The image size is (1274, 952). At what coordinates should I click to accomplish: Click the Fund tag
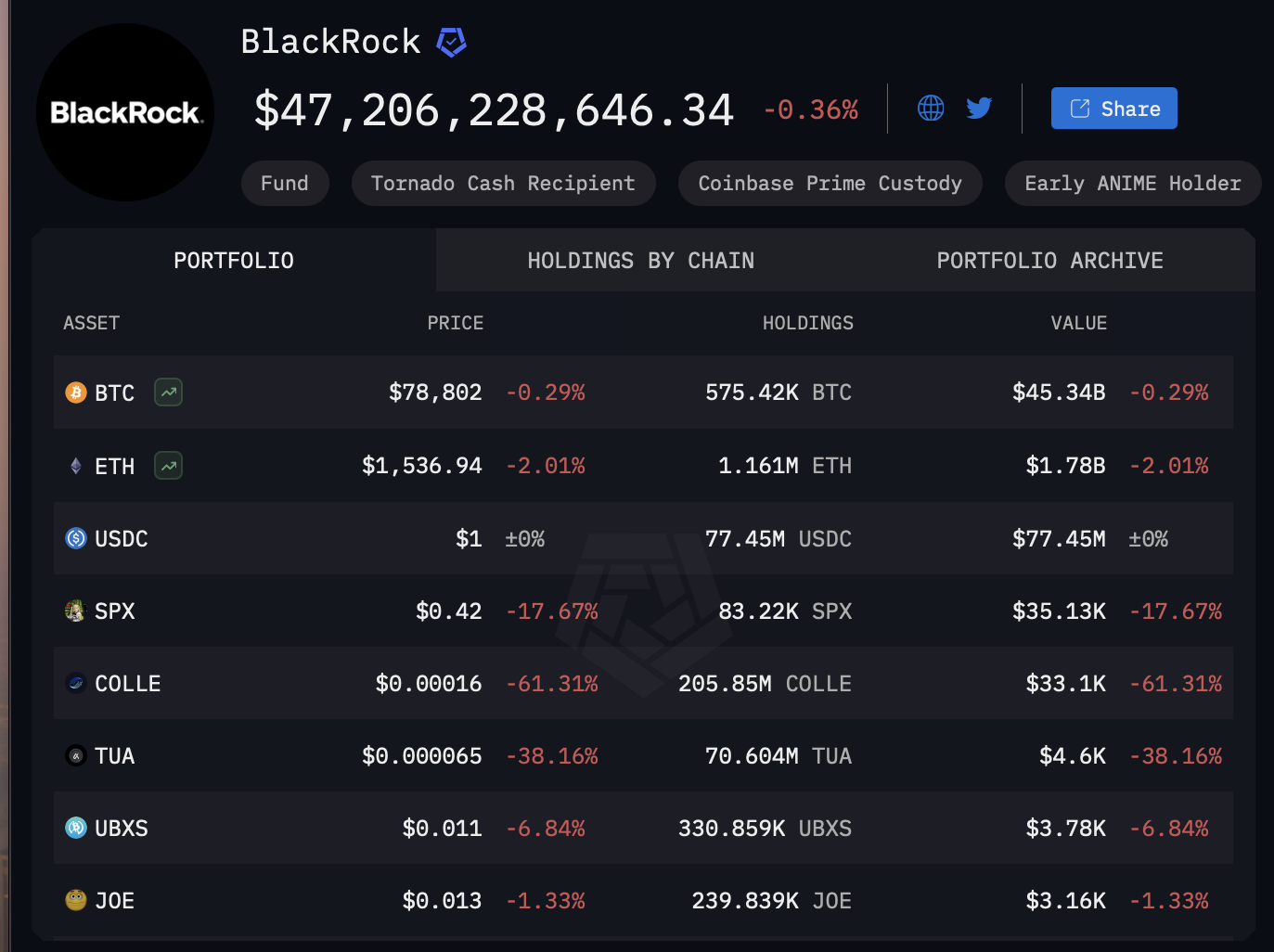coord(285,184)
